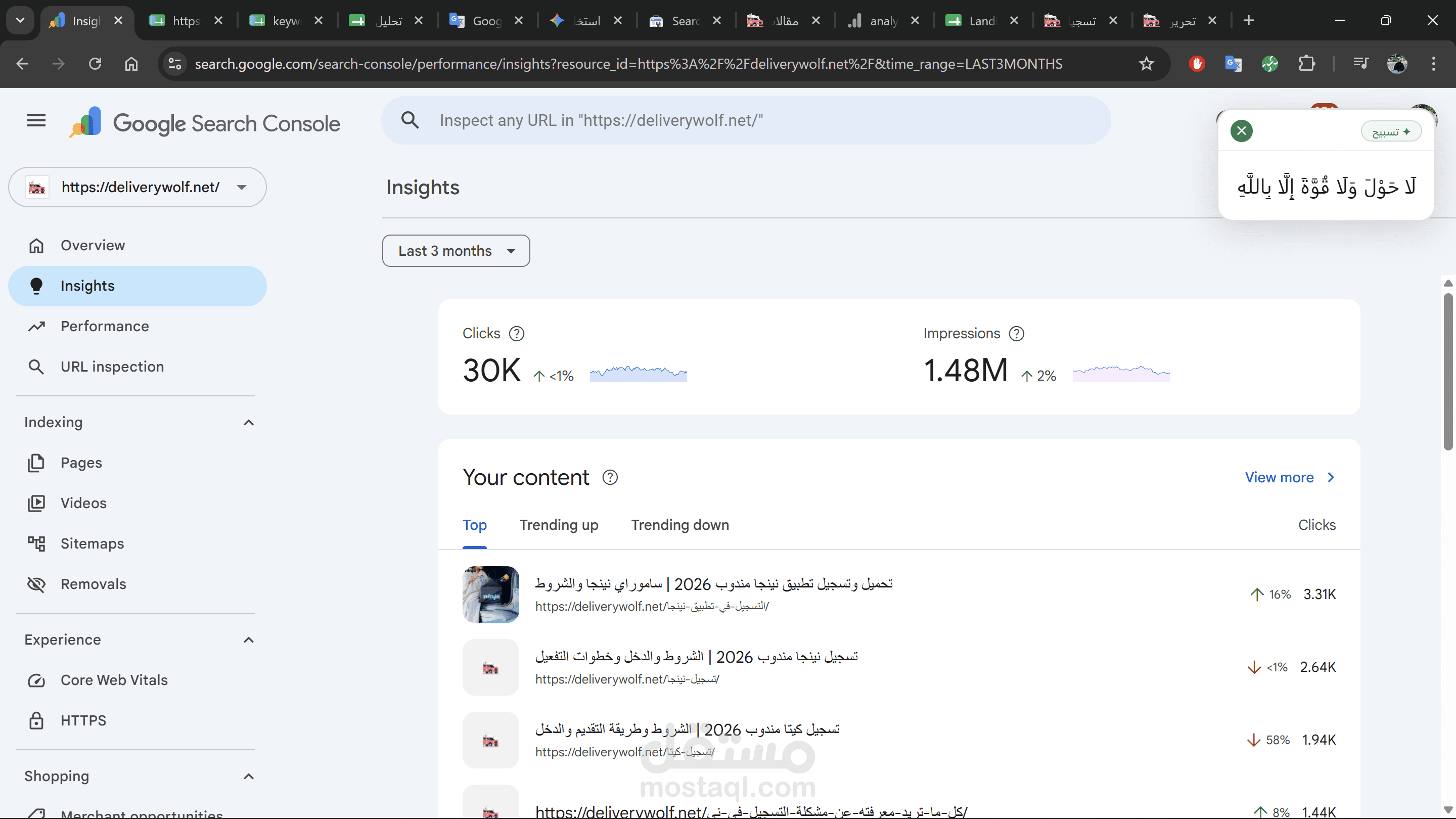Open Chrome three-dot menu
1456x819 pixels.
(1433, 64)
